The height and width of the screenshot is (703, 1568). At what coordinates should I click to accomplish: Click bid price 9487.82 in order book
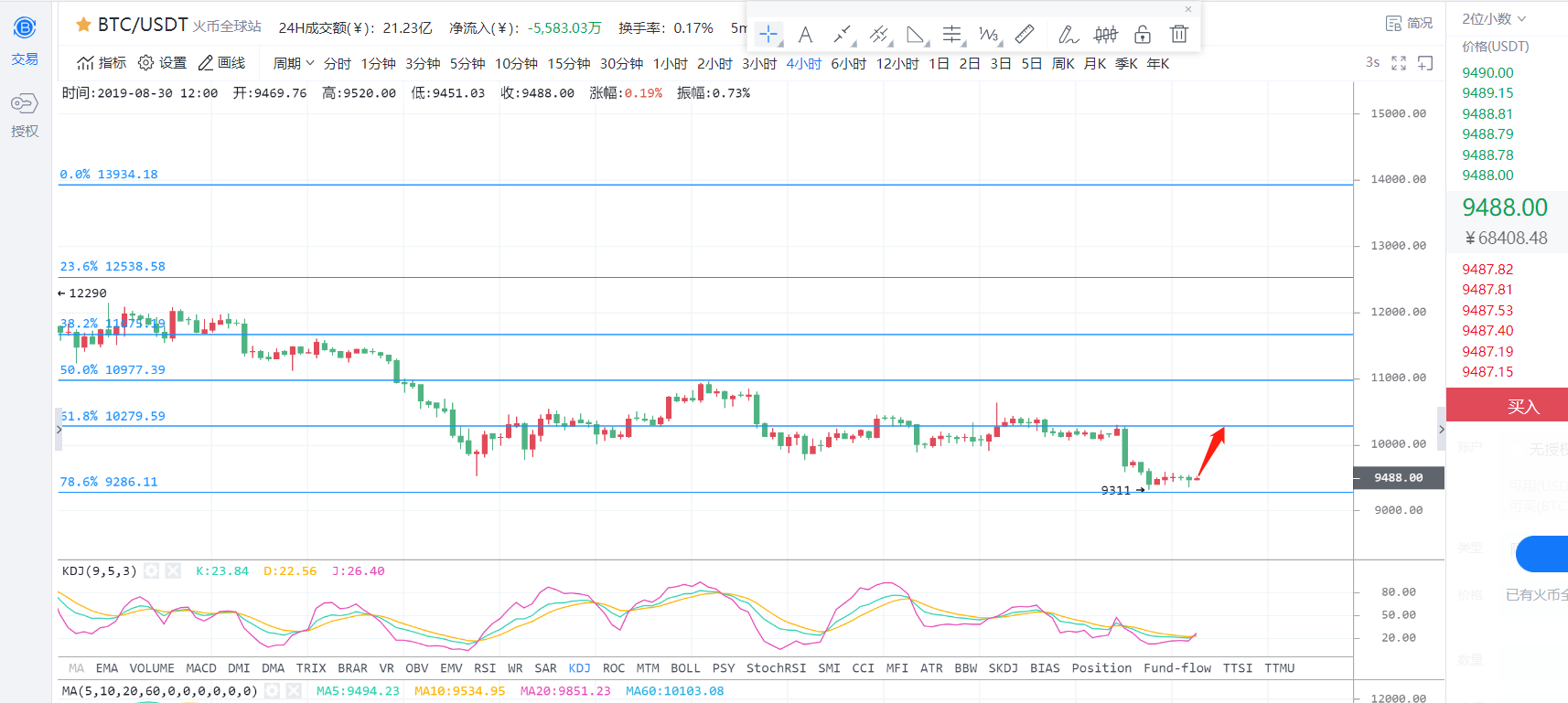click(1487, 269)
